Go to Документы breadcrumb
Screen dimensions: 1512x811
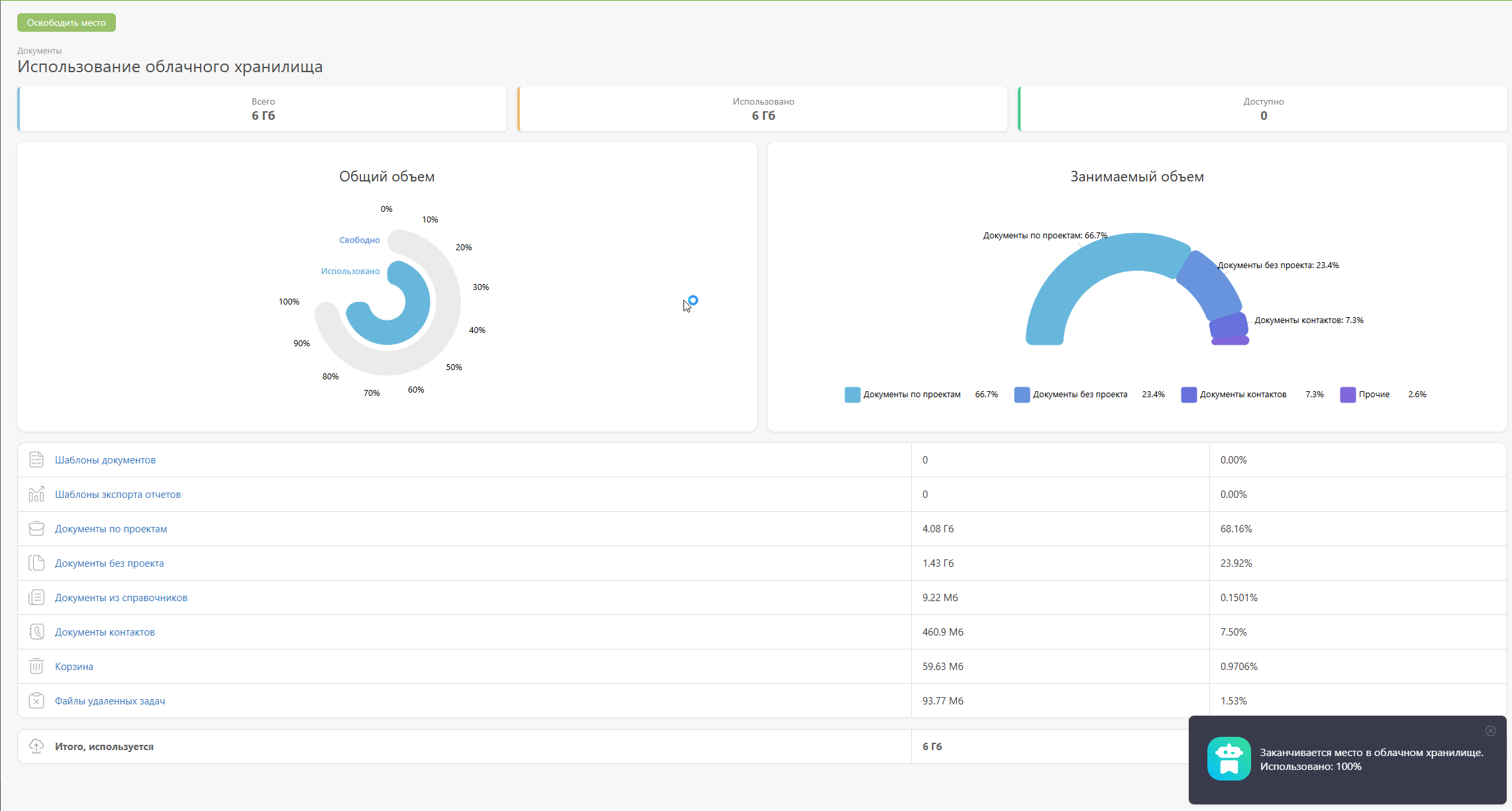(x=39, y=50)
